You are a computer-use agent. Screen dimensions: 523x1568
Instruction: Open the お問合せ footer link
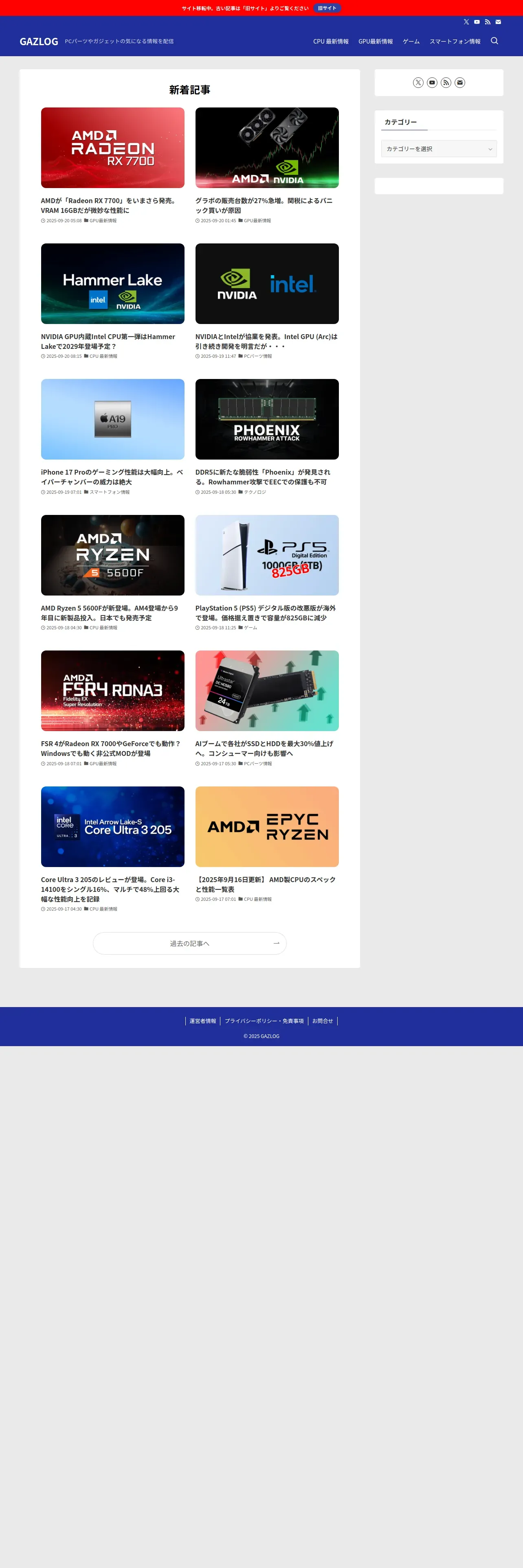[x=323, y=1021]
